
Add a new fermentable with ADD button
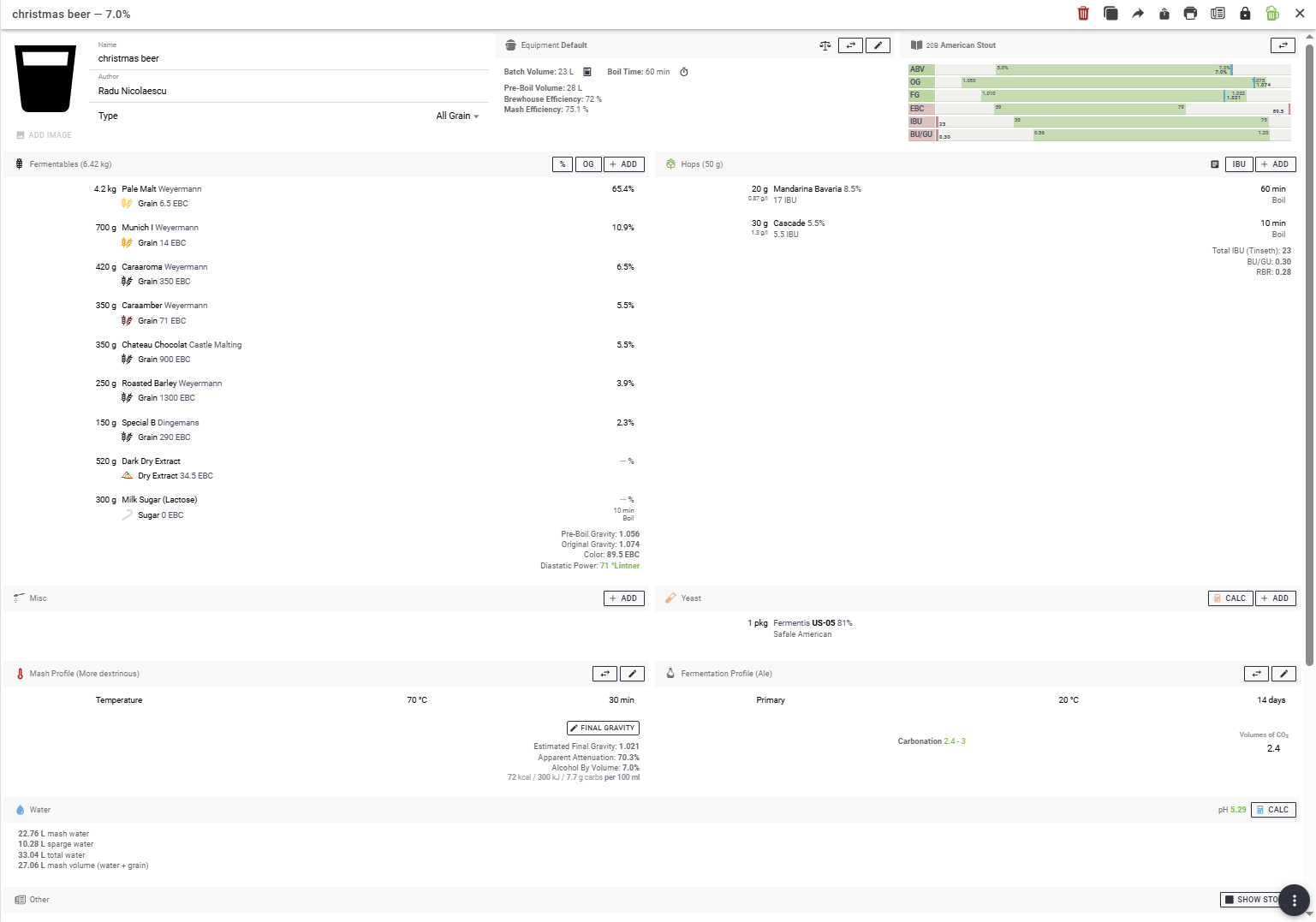(624, 164)
